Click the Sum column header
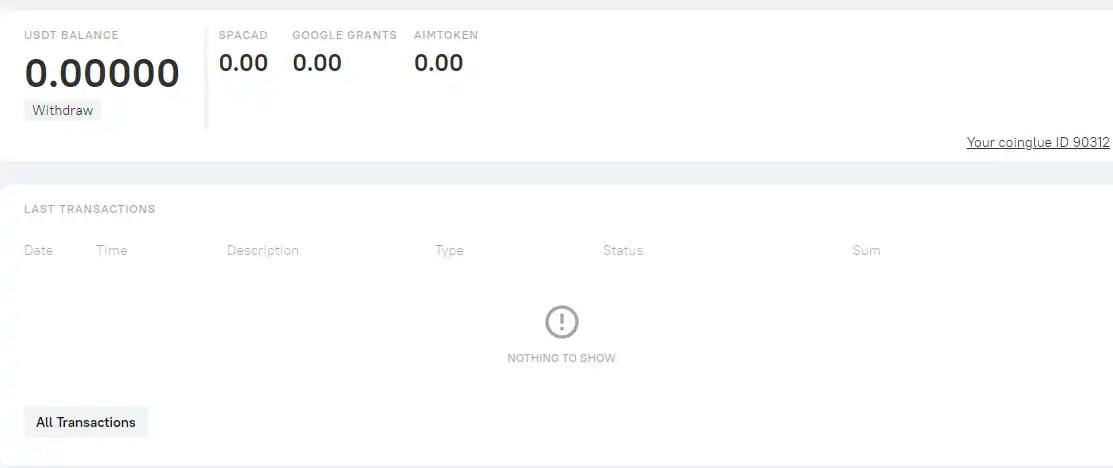1113x468 pixels. (x=866, y=251)
